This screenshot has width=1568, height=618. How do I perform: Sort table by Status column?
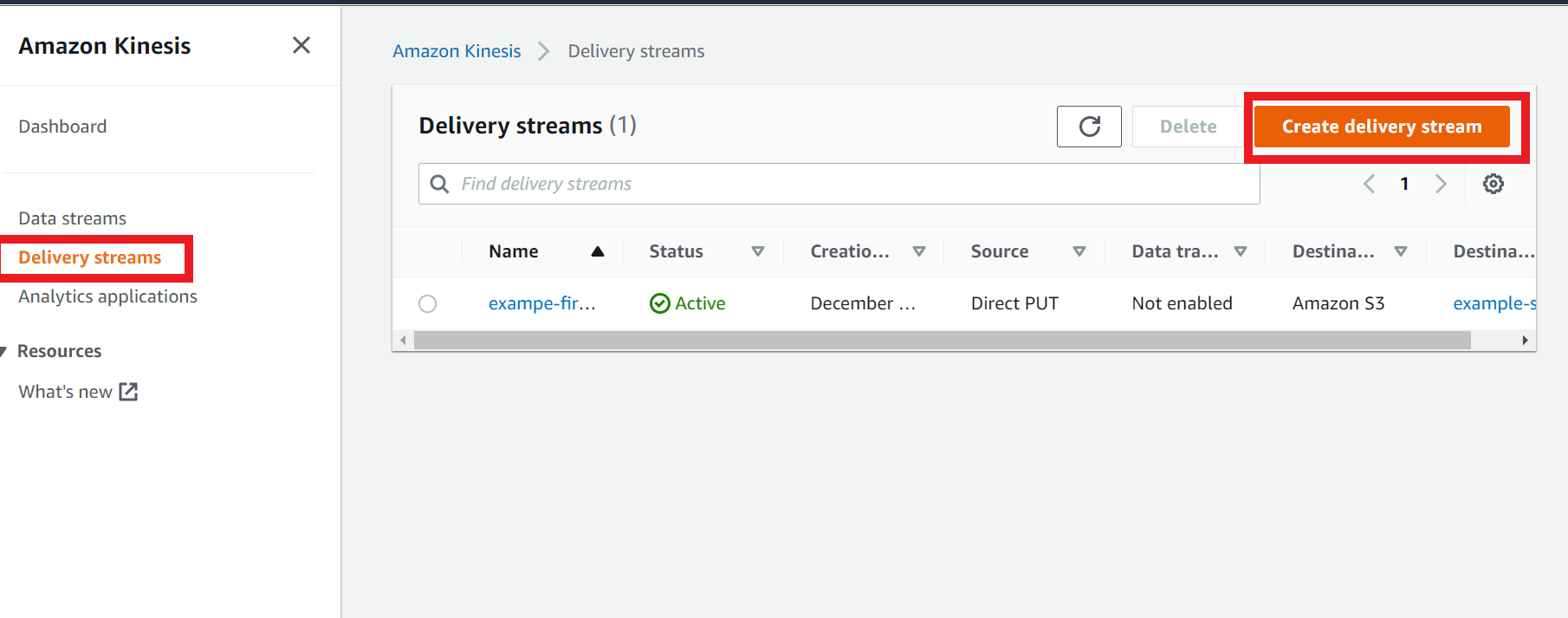758,251
